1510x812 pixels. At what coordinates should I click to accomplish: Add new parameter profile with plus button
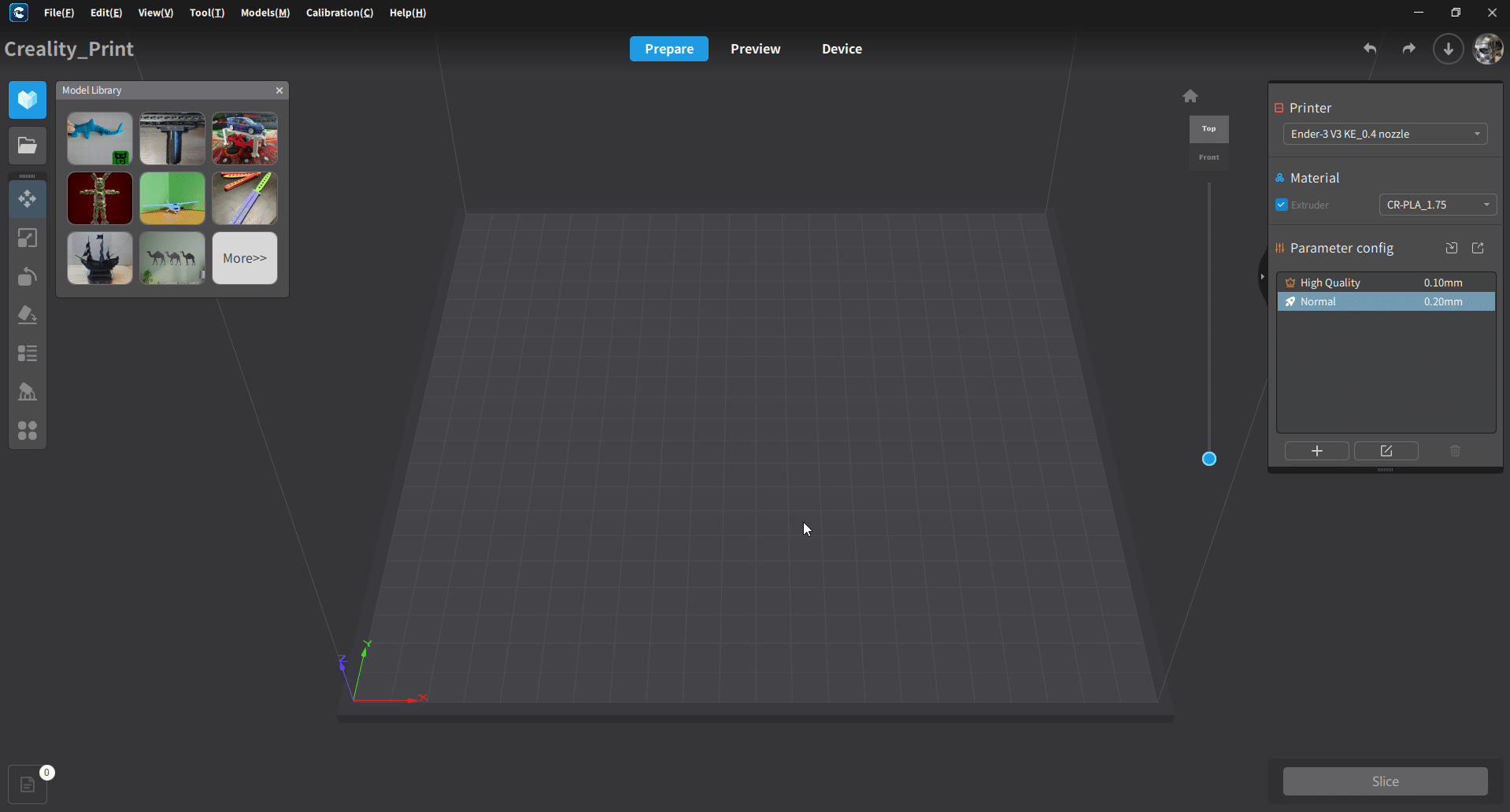[x=1317, y=451]
